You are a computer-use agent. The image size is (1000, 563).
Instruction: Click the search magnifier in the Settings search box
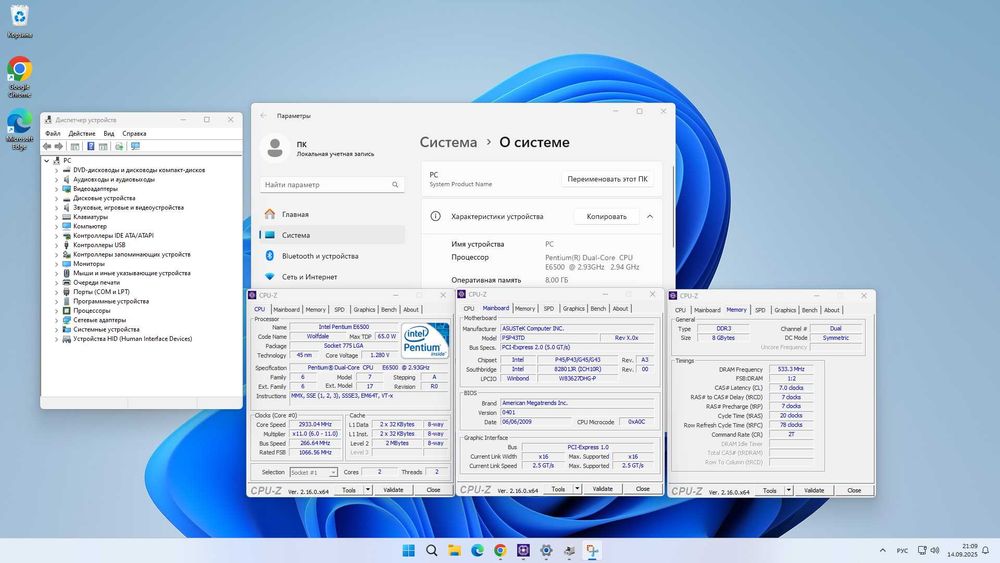395,184
